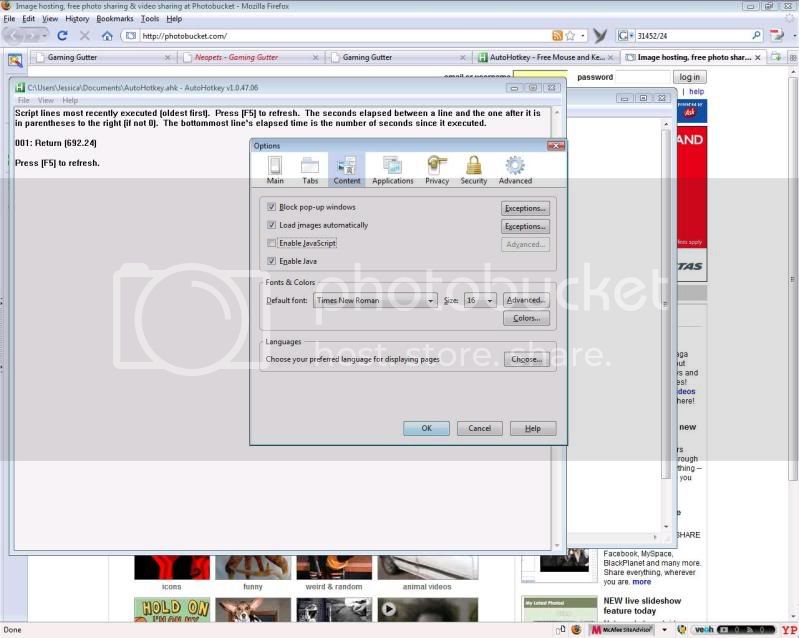Click the photobucket.com address bar
The height and width of the screenshot is (638, 799).
pos(340,36)
